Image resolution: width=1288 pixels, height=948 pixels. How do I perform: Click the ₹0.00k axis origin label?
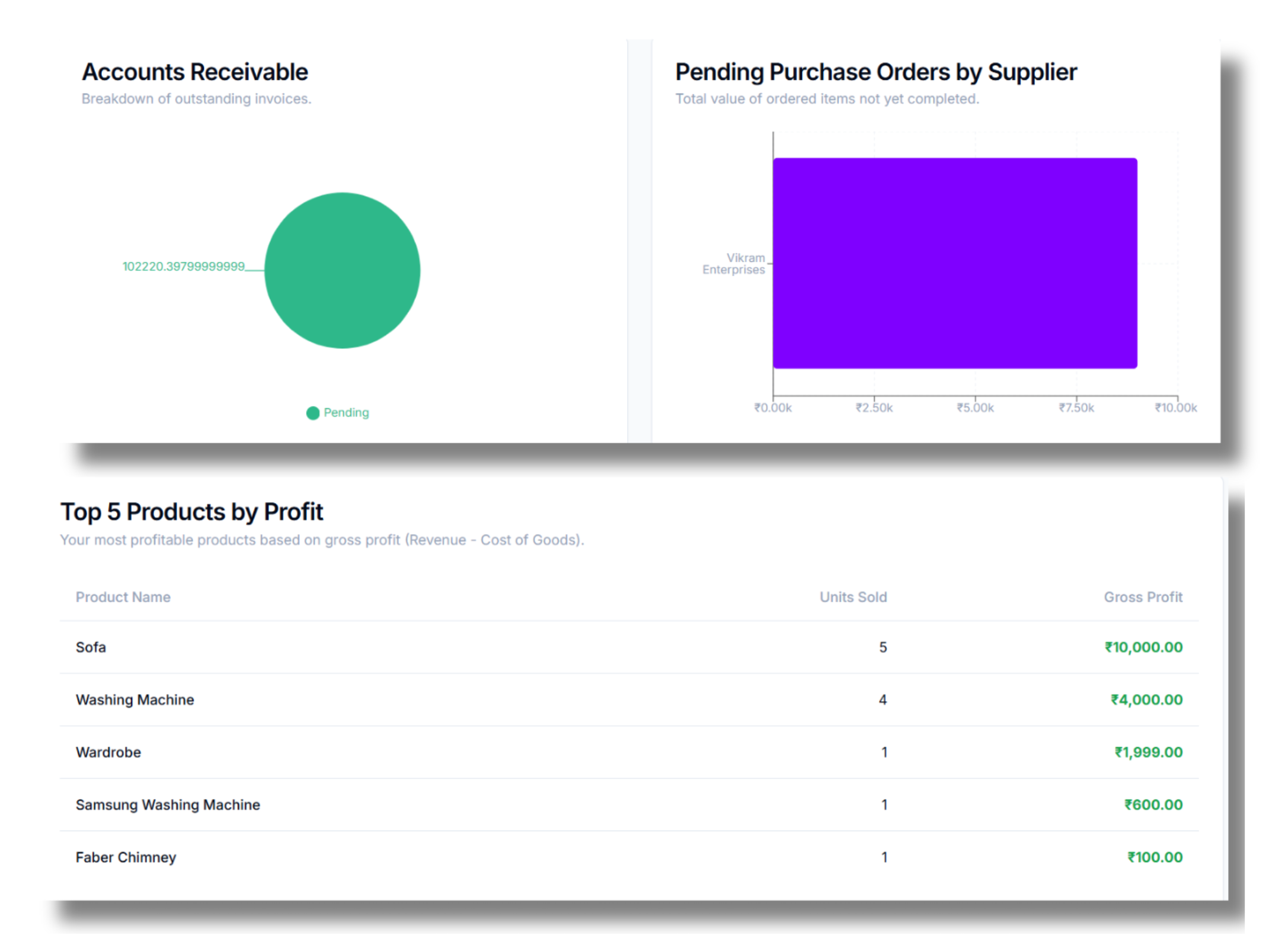click(x=772, y=408)
